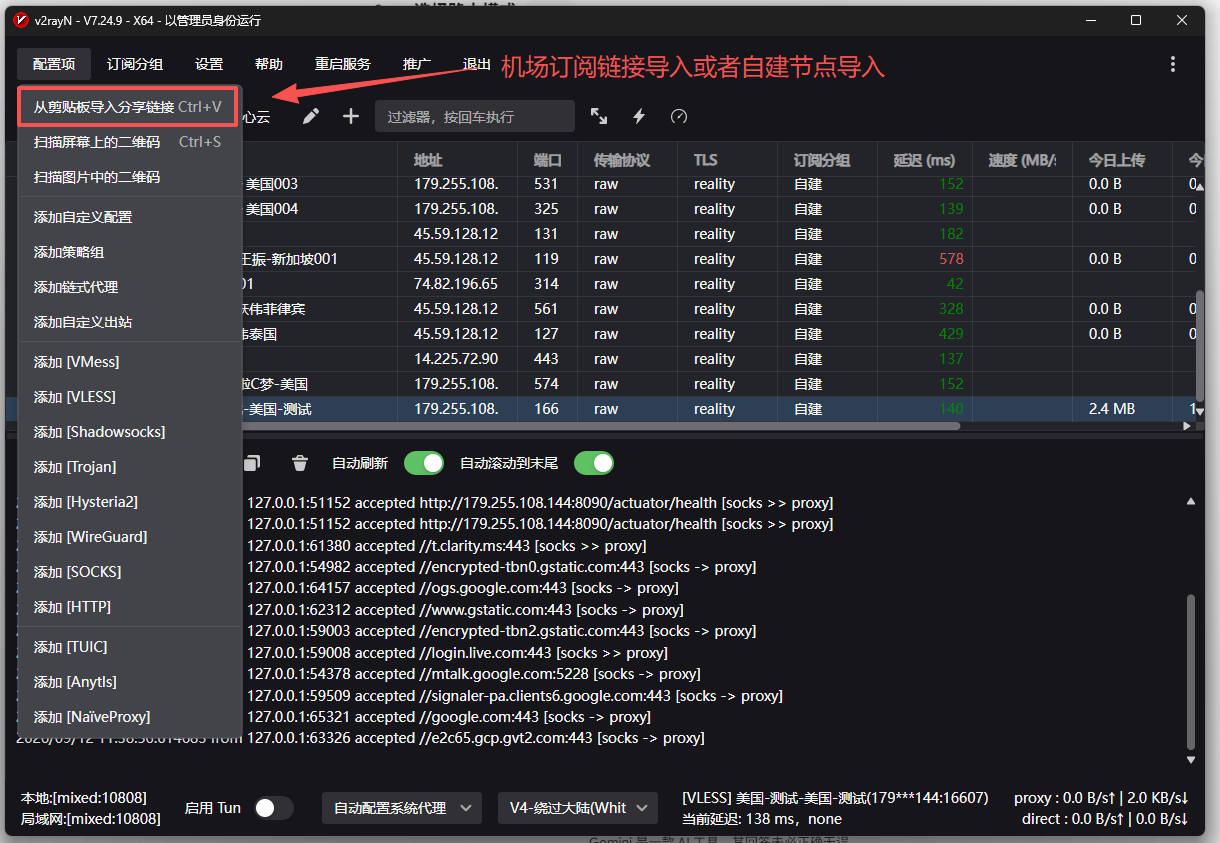Toggle the 自动滚动到末尾 switch
1220x843 pixels.
(x=593, y=463)
